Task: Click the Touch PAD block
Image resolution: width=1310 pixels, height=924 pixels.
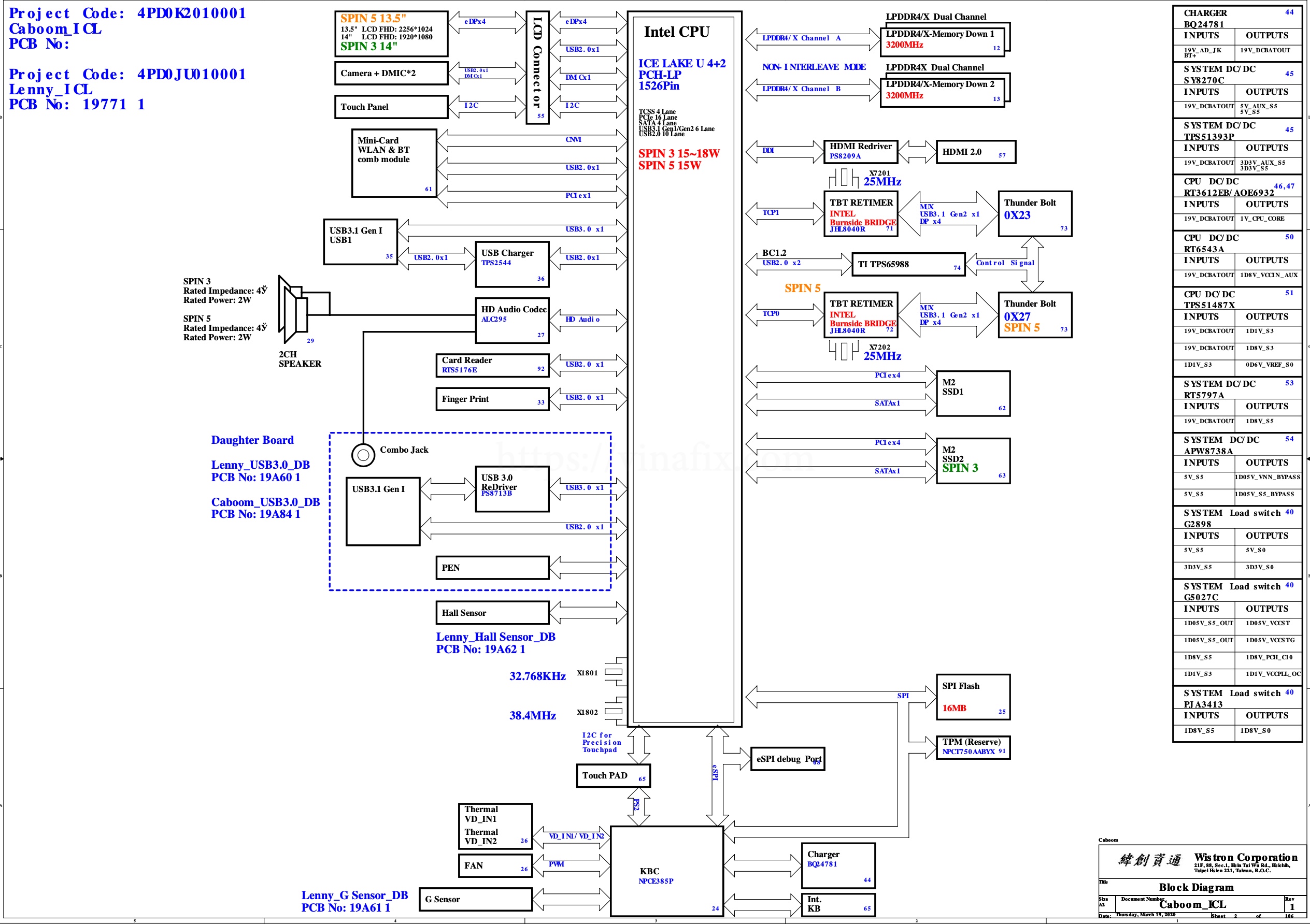Action: click(614, 776)
